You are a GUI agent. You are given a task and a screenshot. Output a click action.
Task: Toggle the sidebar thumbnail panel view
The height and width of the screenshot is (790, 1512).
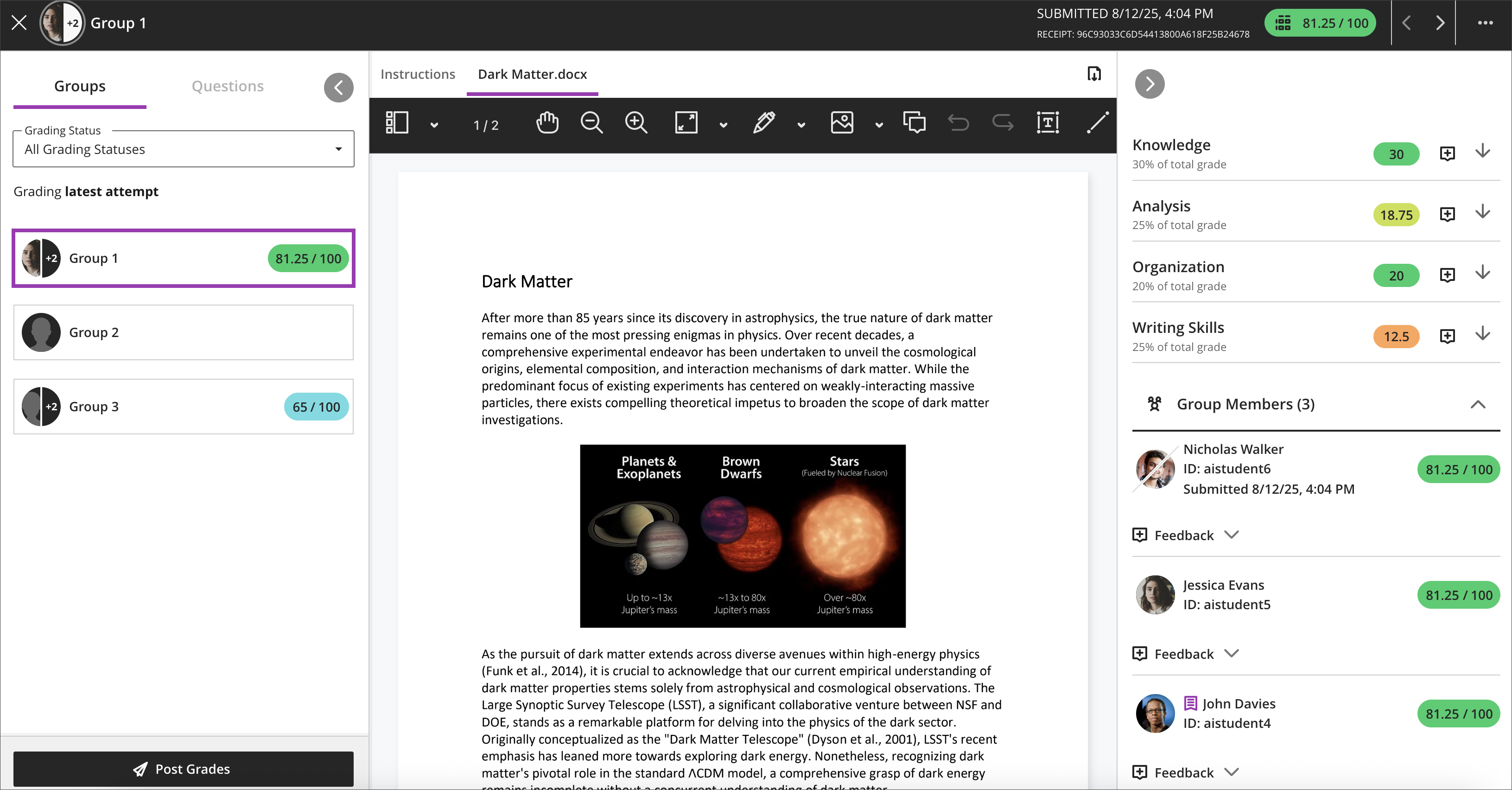click(397, 124)
